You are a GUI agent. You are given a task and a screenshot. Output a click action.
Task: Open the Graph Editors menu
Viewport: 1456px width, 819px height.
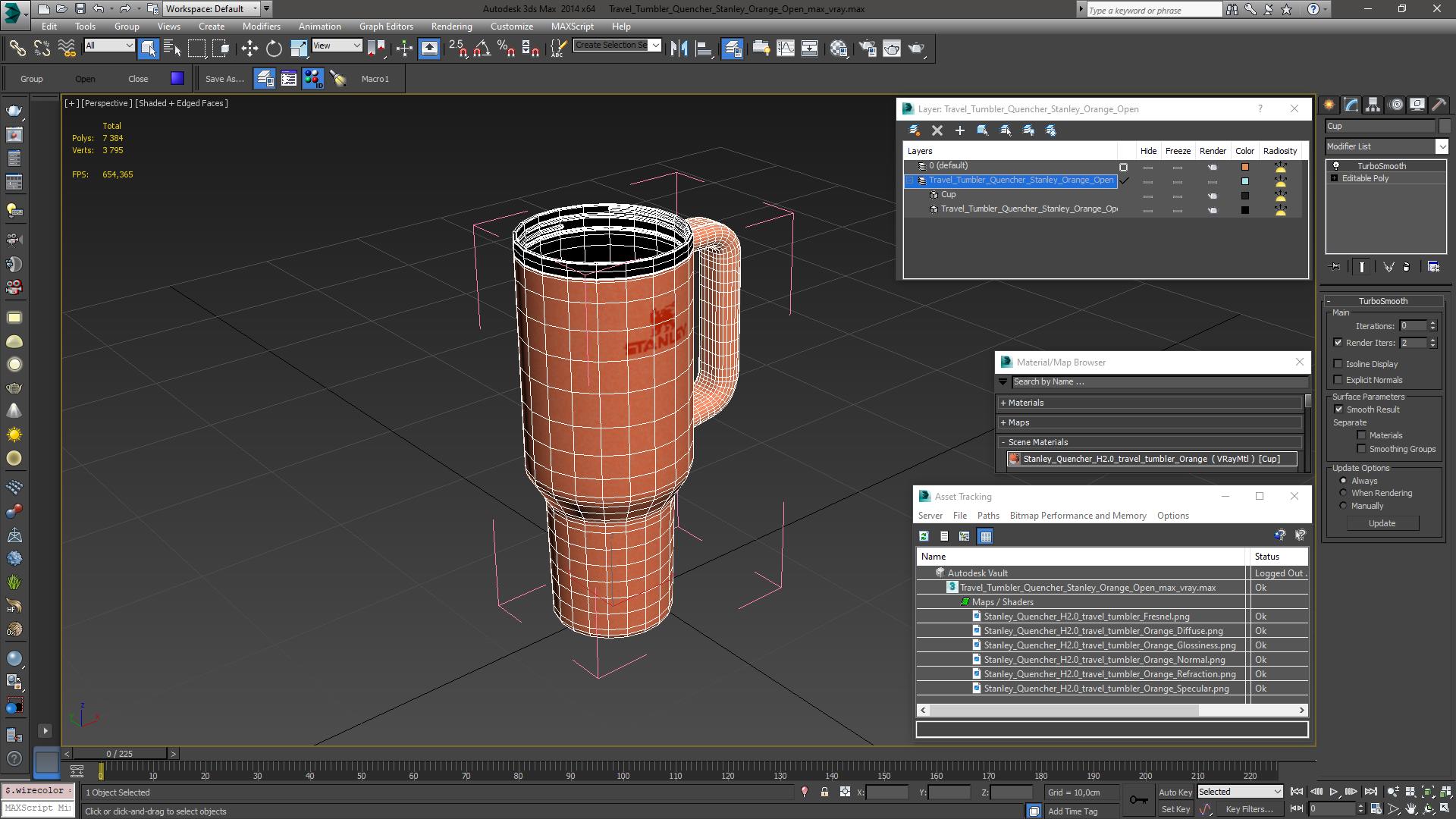coord(386,26)
